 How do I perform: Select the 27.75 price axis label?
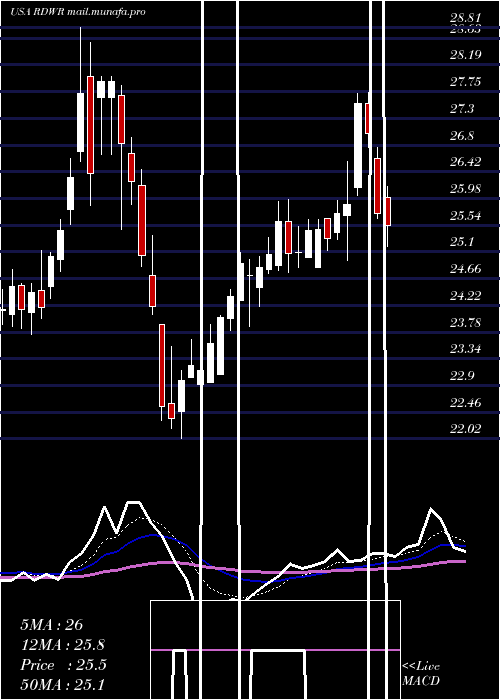coord(465,82)
